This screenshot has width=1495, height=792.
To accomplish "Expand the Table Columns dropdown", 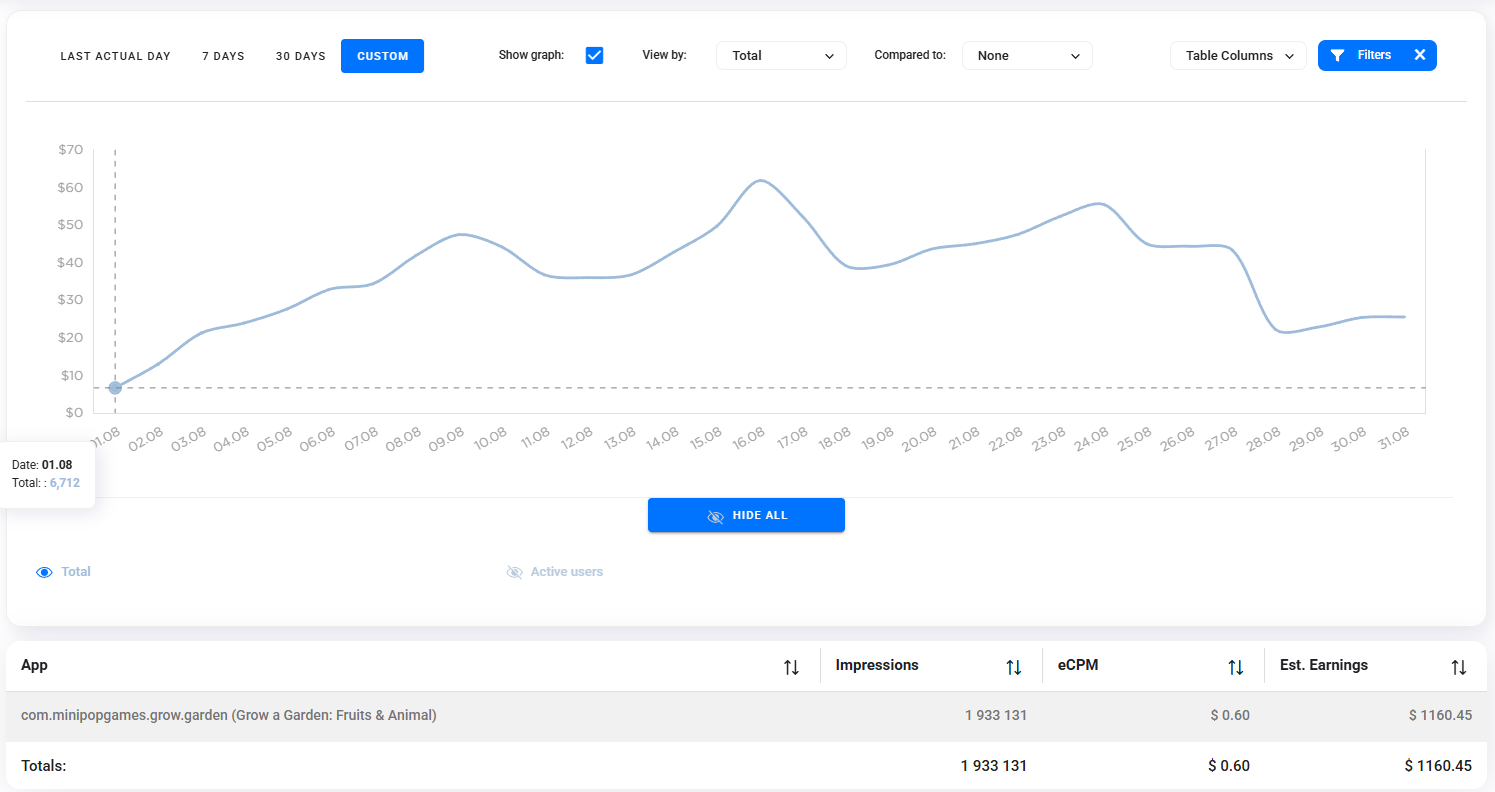I will tap(1238, 56).
